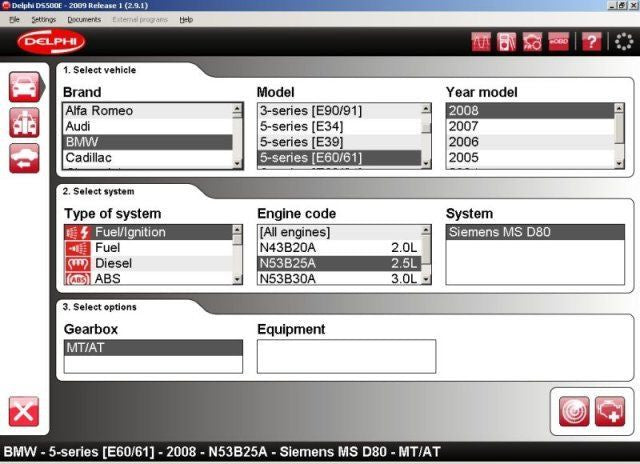Select engine code N53B25A 2.5L
Screen dimensions: 640x464
click(340, 263)
